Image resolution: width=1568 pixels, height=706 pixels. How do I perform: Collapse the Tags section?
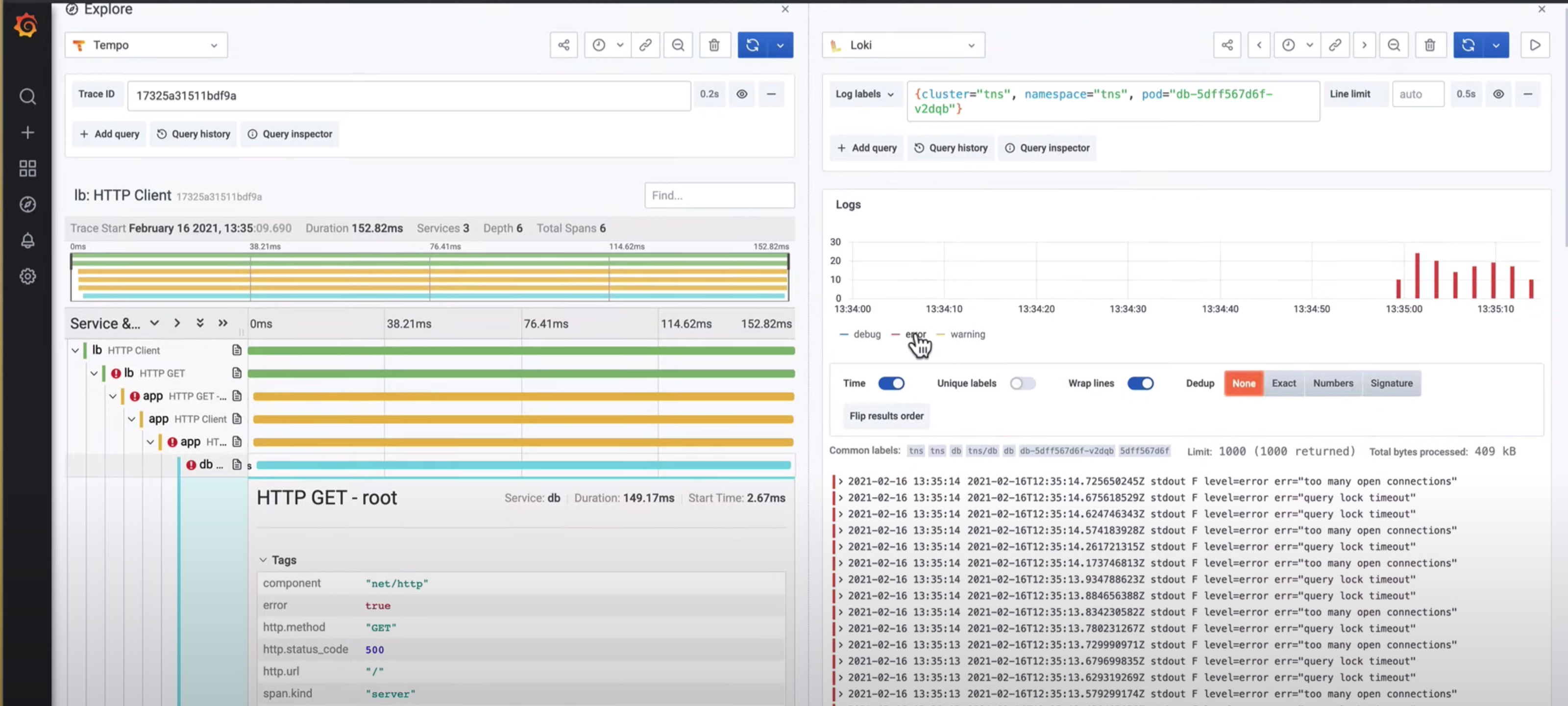[278, 560]
